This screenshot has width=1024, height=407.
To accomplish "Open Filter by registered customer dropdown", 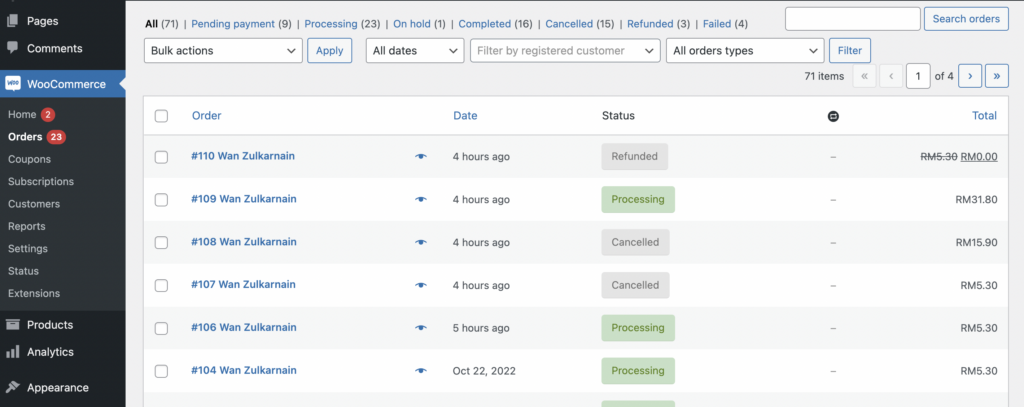I will pyautogui.click(x=565, y=50).
